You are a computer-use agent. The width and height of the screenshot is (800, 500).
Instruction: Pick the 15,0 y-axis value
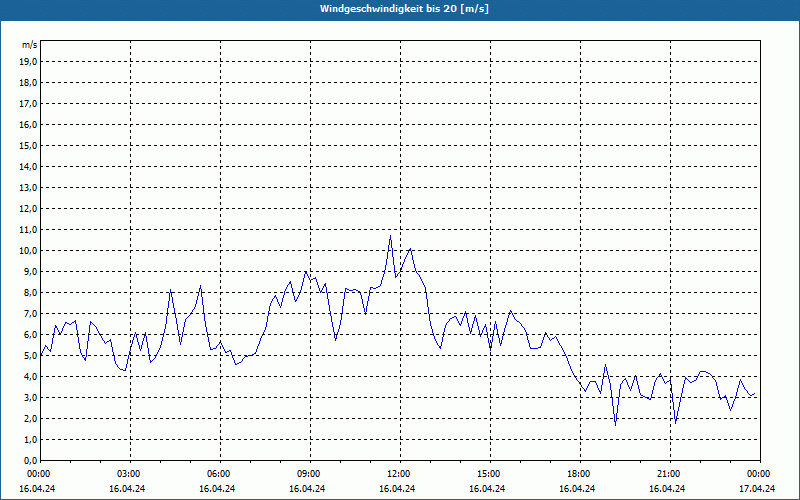pos(29,145)
